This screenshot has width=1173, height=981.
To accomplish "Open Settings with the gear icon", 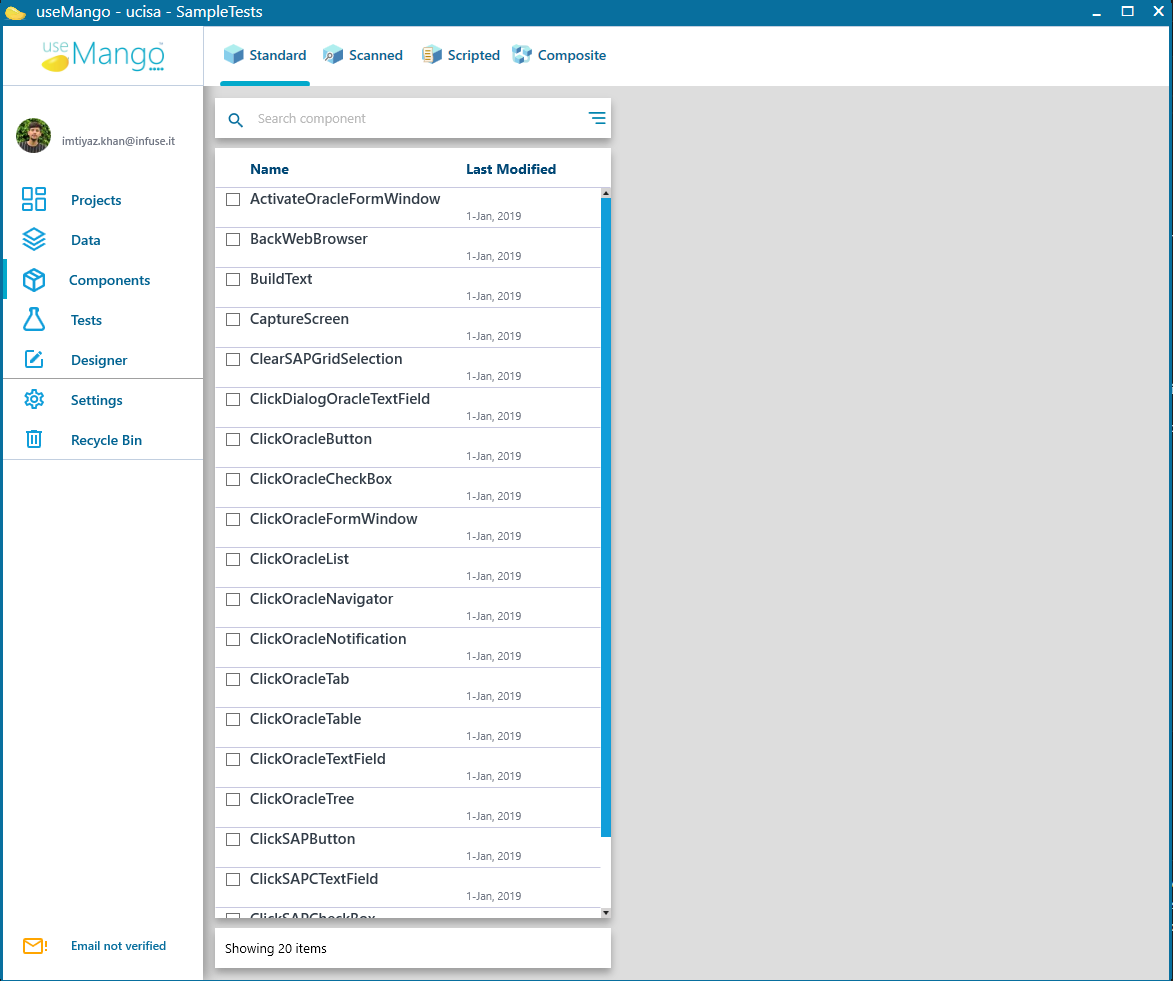I will [34, 400].
